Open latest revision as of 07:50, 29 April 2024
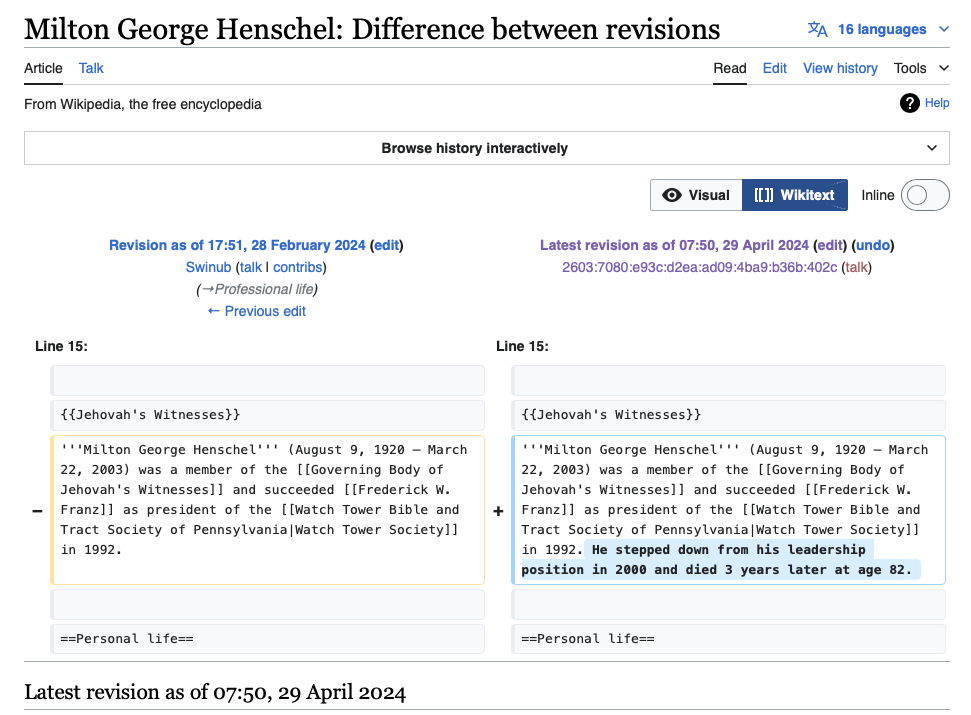 coord(674,245)
